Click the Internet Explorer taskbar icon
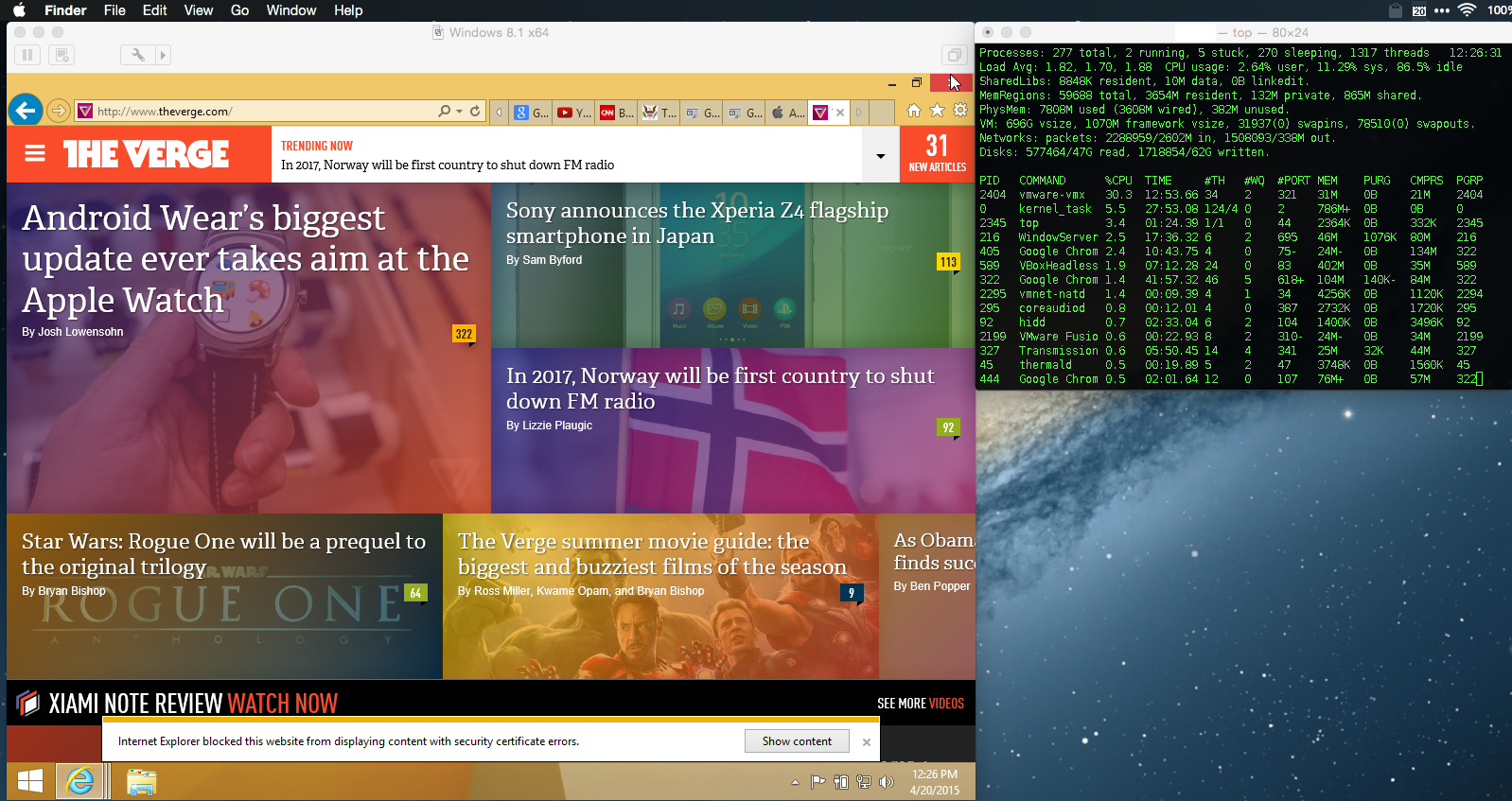Image resolution: width=1512 pixels, height=801 pixels. coord(80,781)
